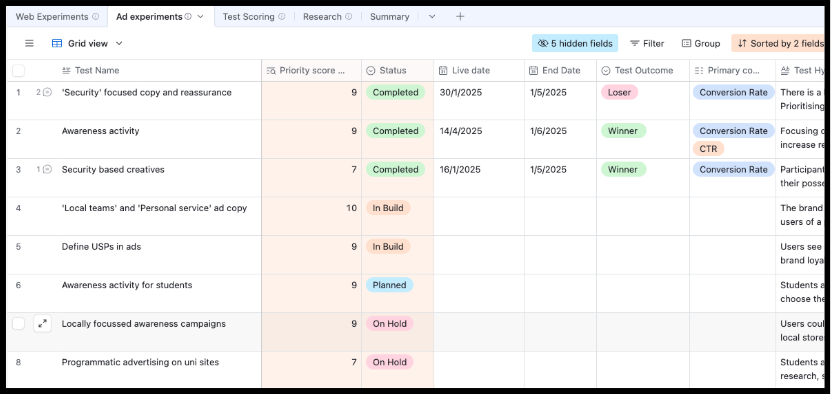Viewport: 834px width, 394px height.
Task: Click the Live date column header
Action: tap(479, 70)
